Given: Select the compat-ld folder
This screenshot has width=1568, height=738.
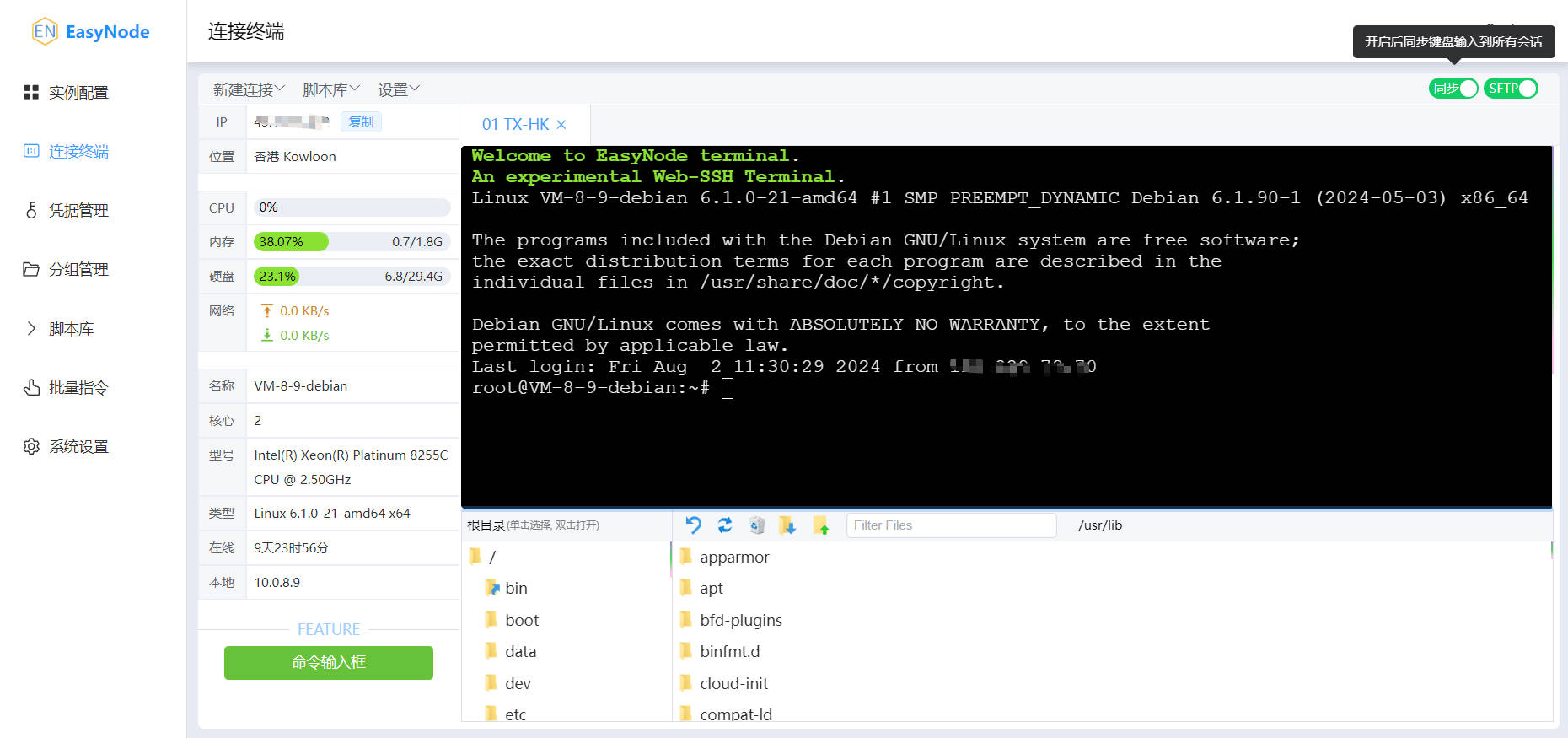Looking at the screenshot, I should click(x=735, y=714).
